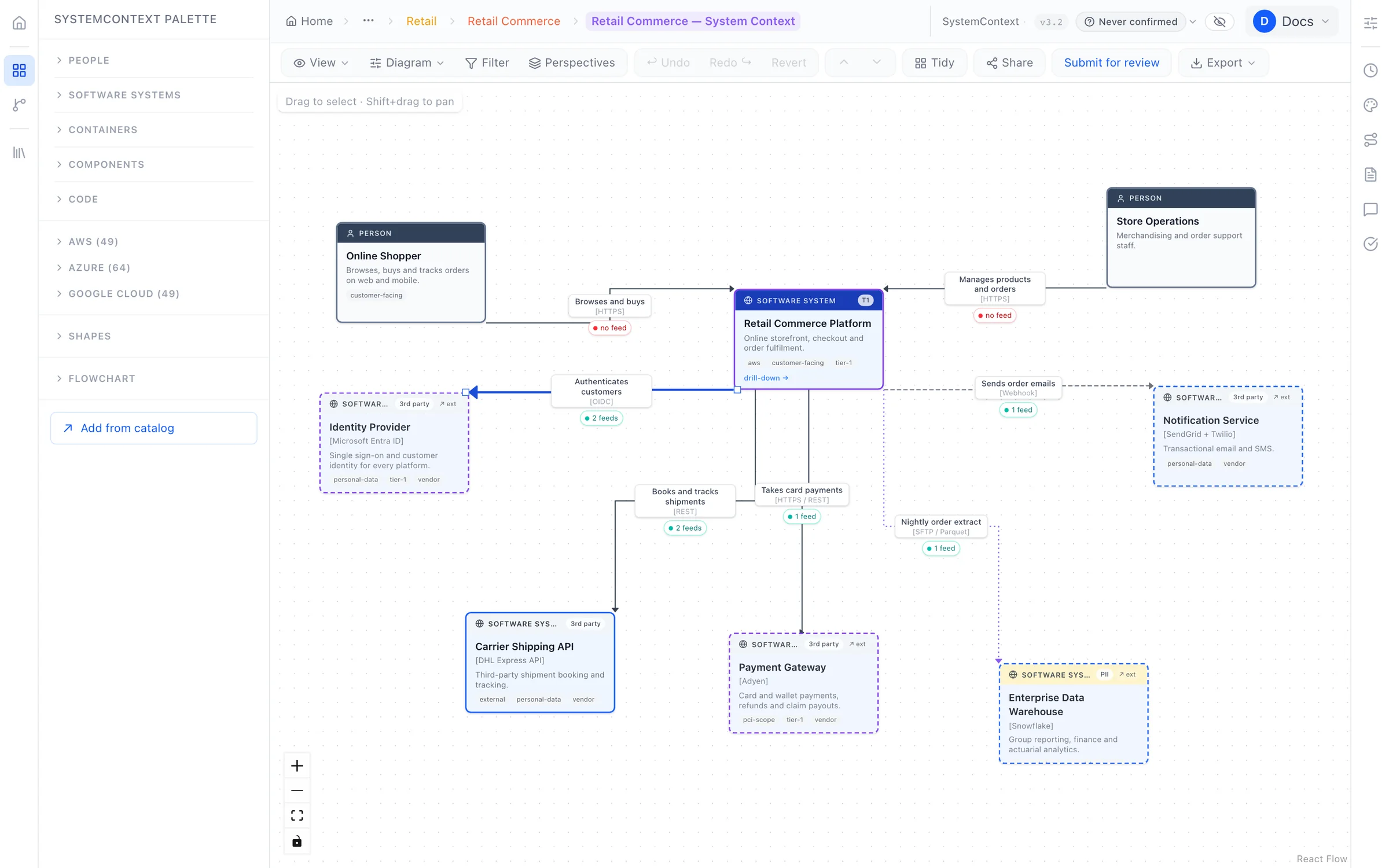Expand the SOFTWARE SYSTEMS palette section
This screenshot has height=868, width=1389.
point(155,95)
